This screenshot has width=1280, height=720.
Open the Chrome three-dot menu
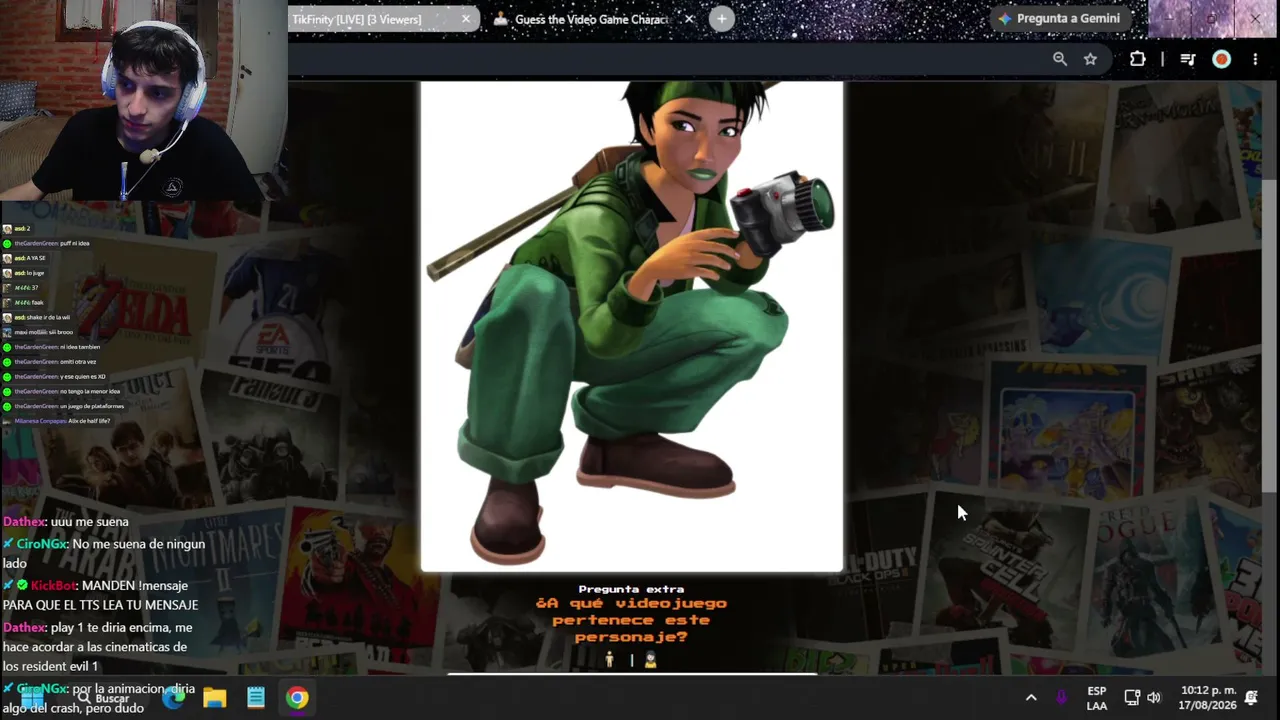pos(1255,59)
